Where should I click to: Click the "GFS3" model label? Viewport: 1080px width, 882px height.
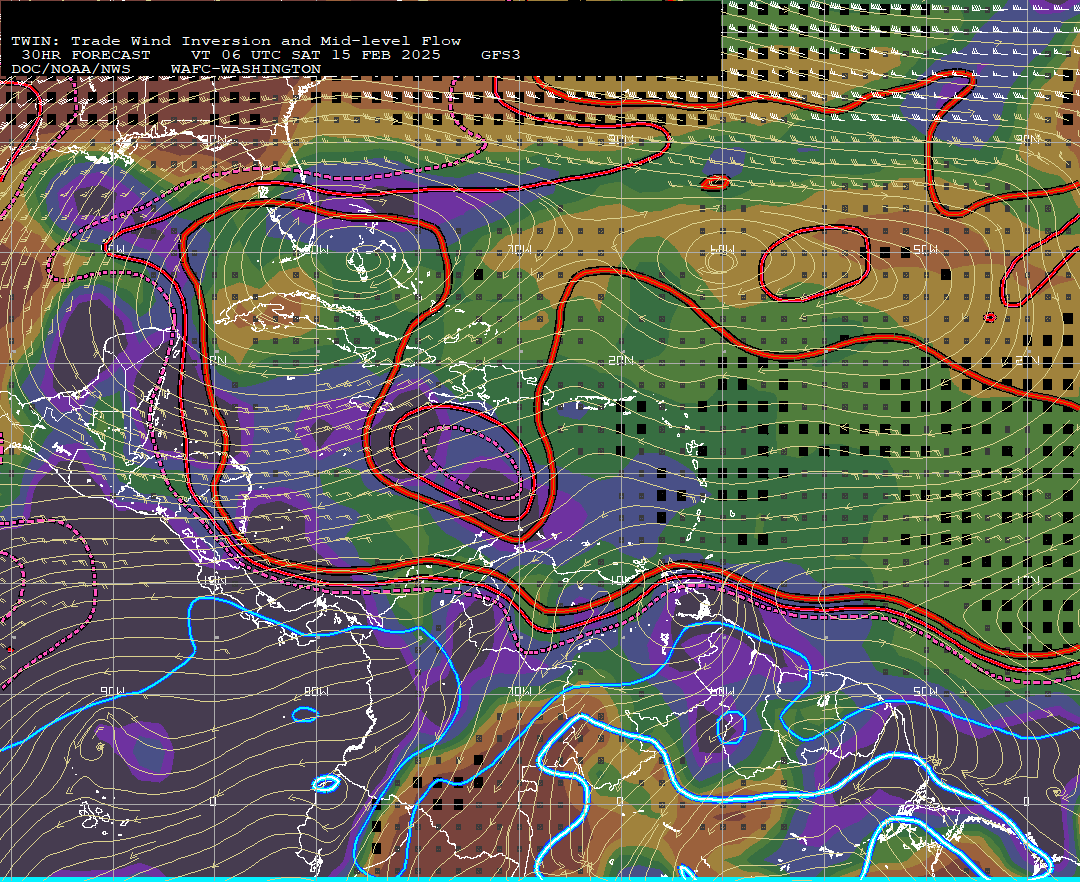(x=501, y=55)
